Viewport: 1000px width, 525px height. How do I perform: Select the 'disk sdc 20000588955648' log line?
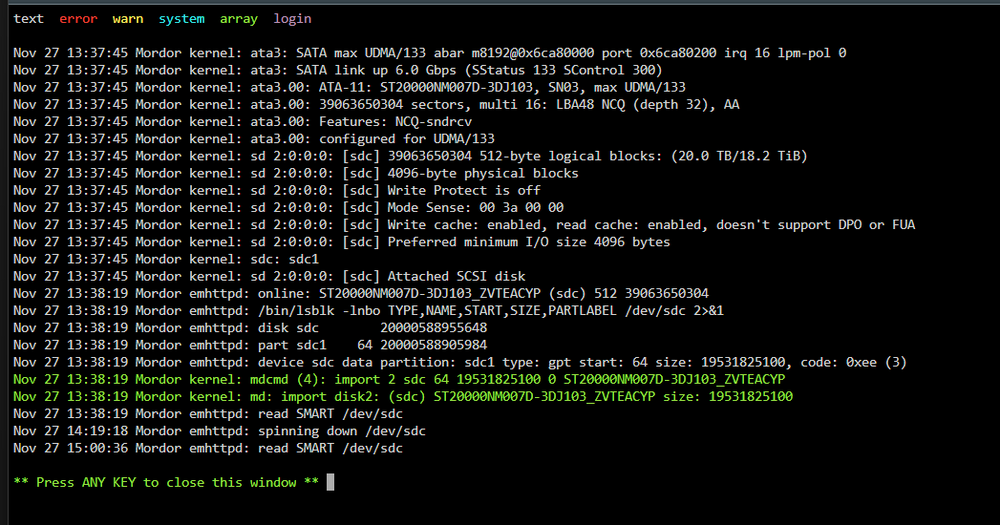tap(250, 329)
